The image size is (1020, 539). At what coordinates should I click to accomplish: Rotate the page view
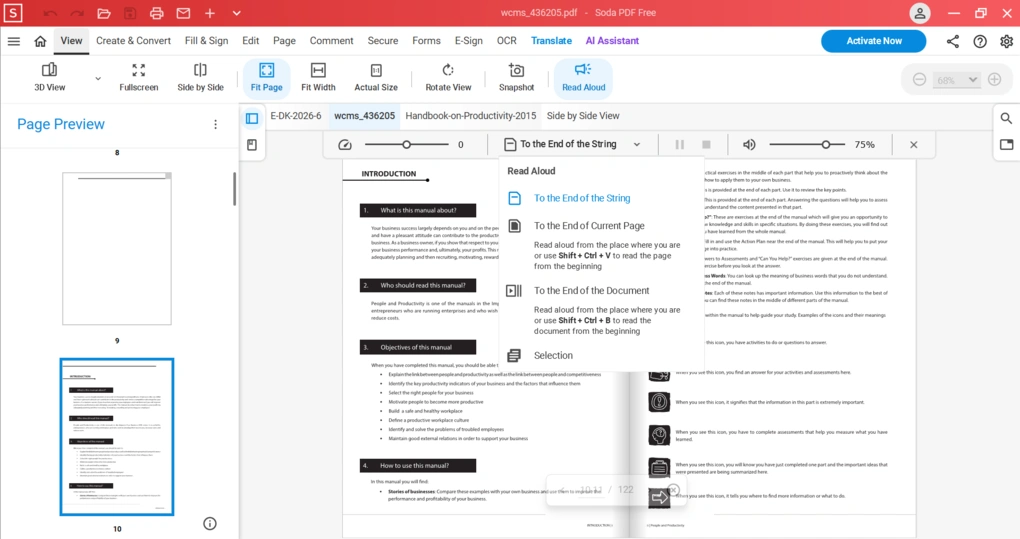(x=448, y=77)
